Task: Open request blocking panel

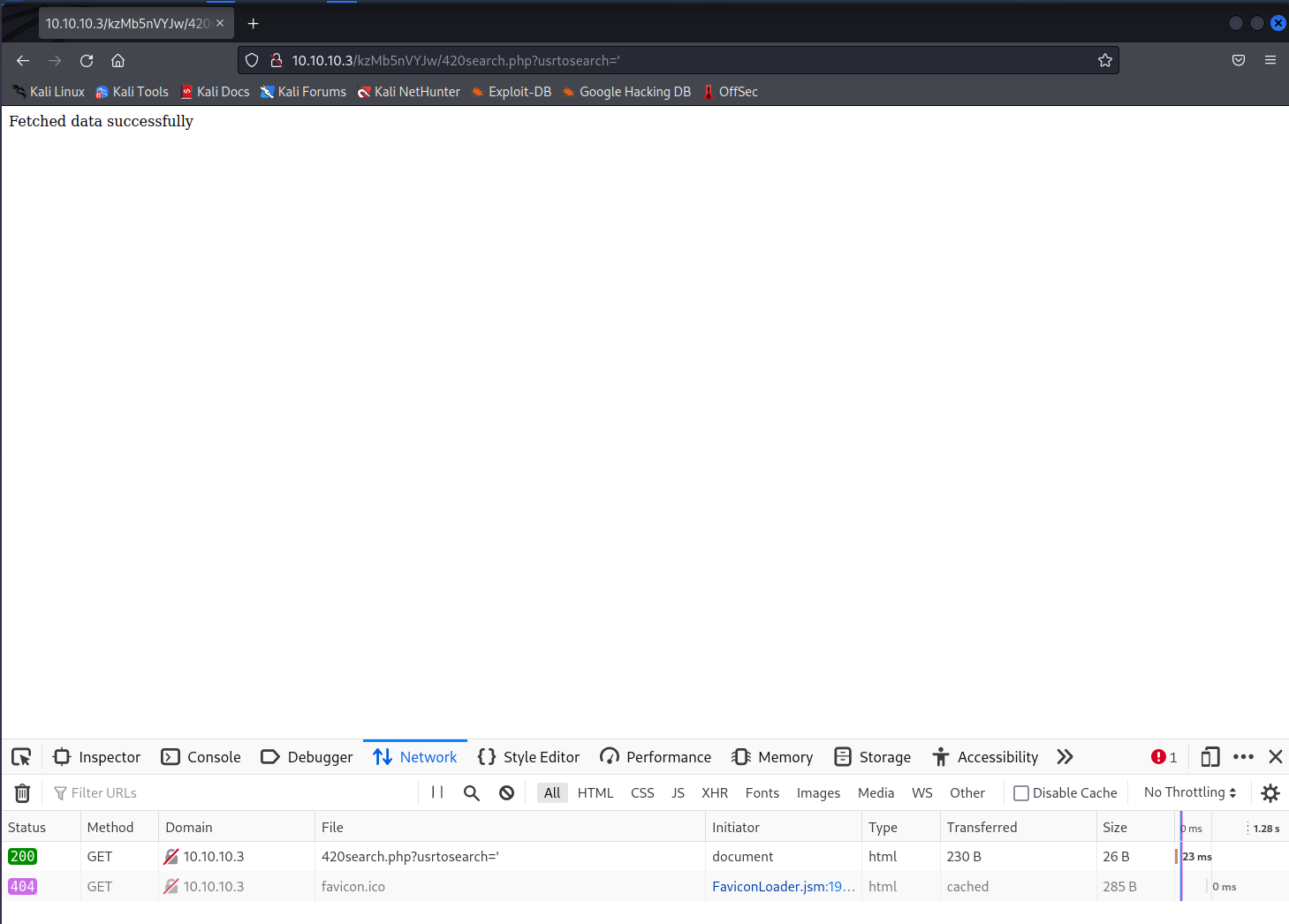Action: (x=506, y=793)
